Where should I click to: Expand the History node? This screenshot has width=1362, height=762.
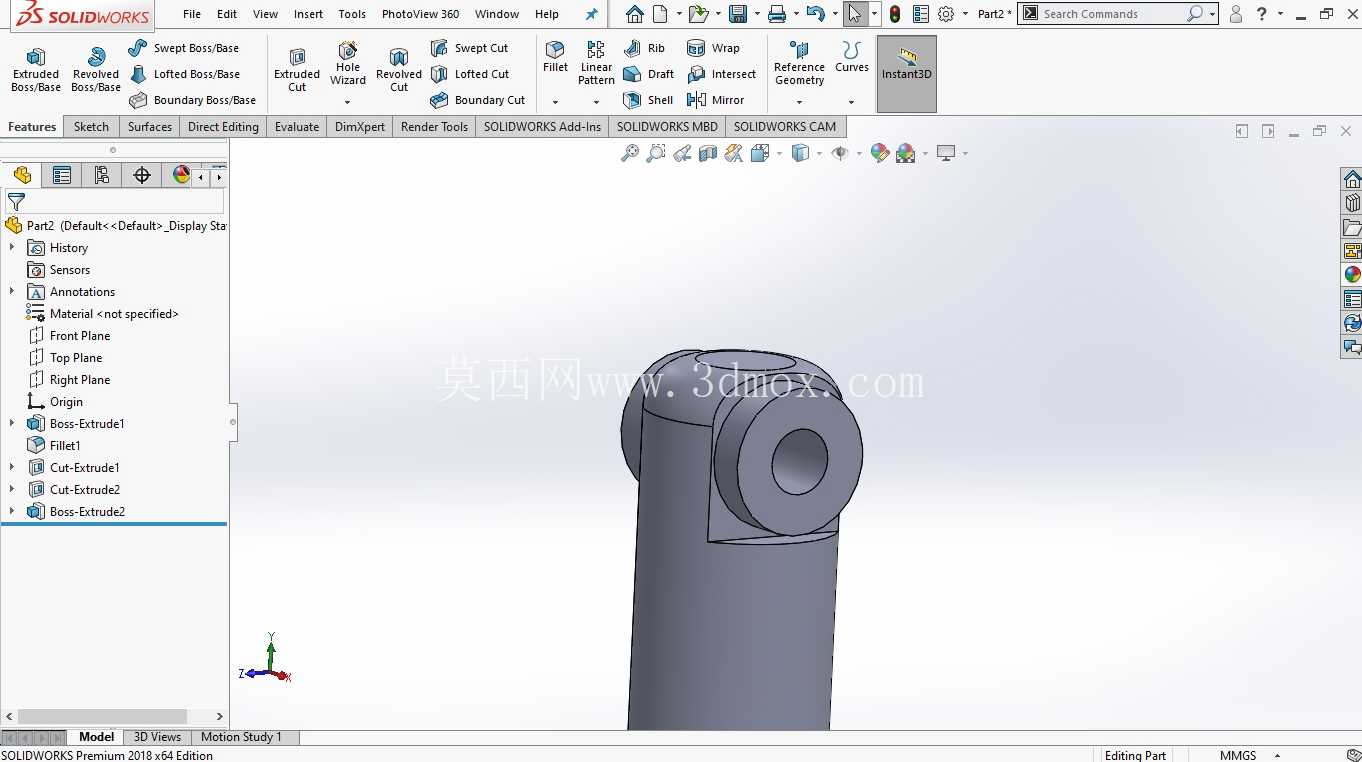click(x=12, y=247)
